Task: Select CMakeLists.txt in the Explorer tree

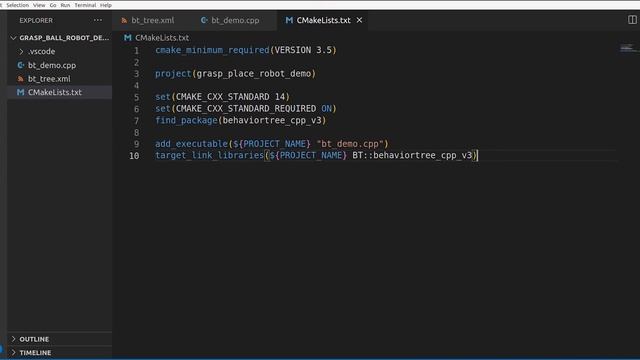Action: pyautogui.click(x=60, y=92)
